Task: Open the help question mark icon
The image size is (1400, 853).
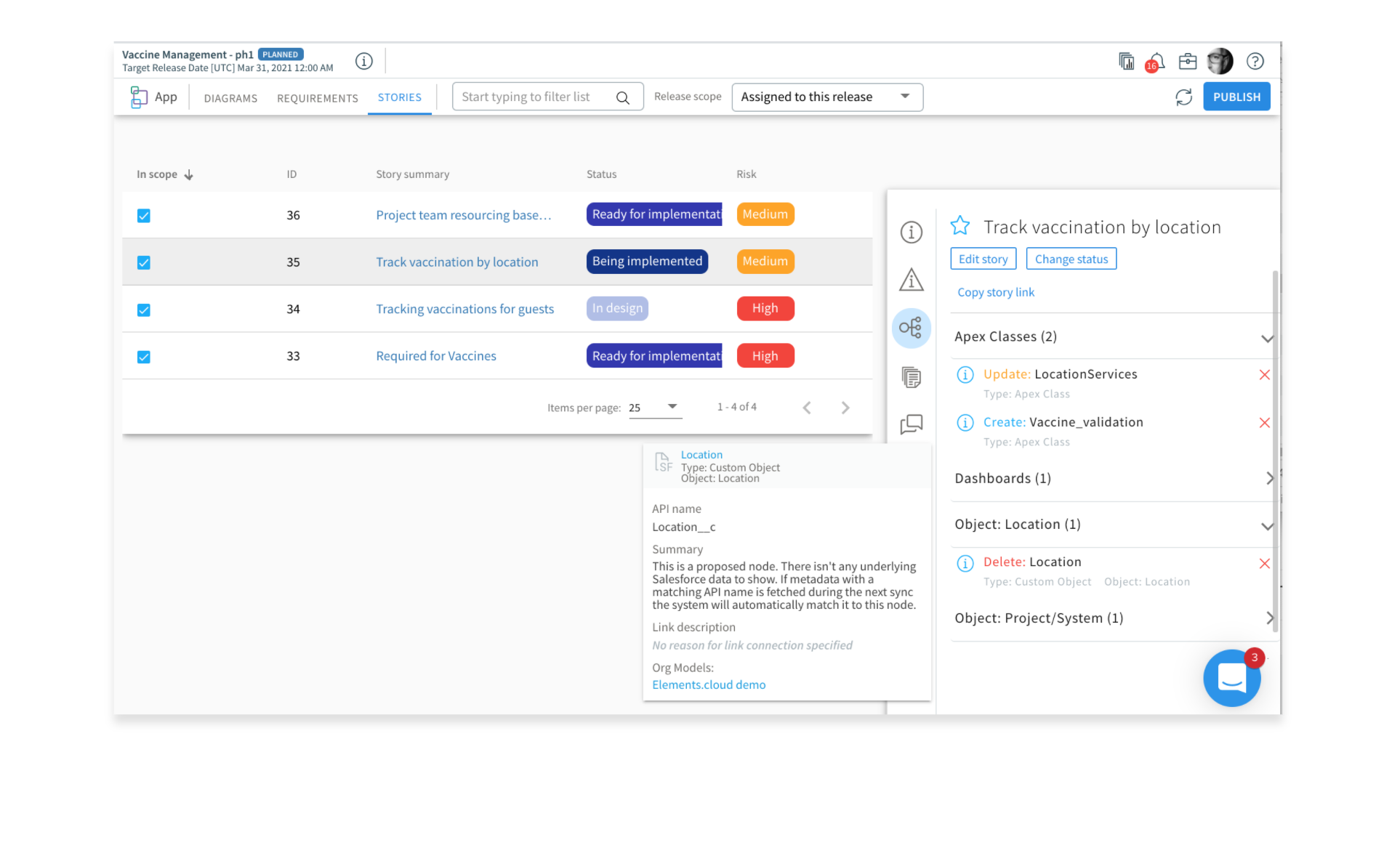Action: point(1255,61)
